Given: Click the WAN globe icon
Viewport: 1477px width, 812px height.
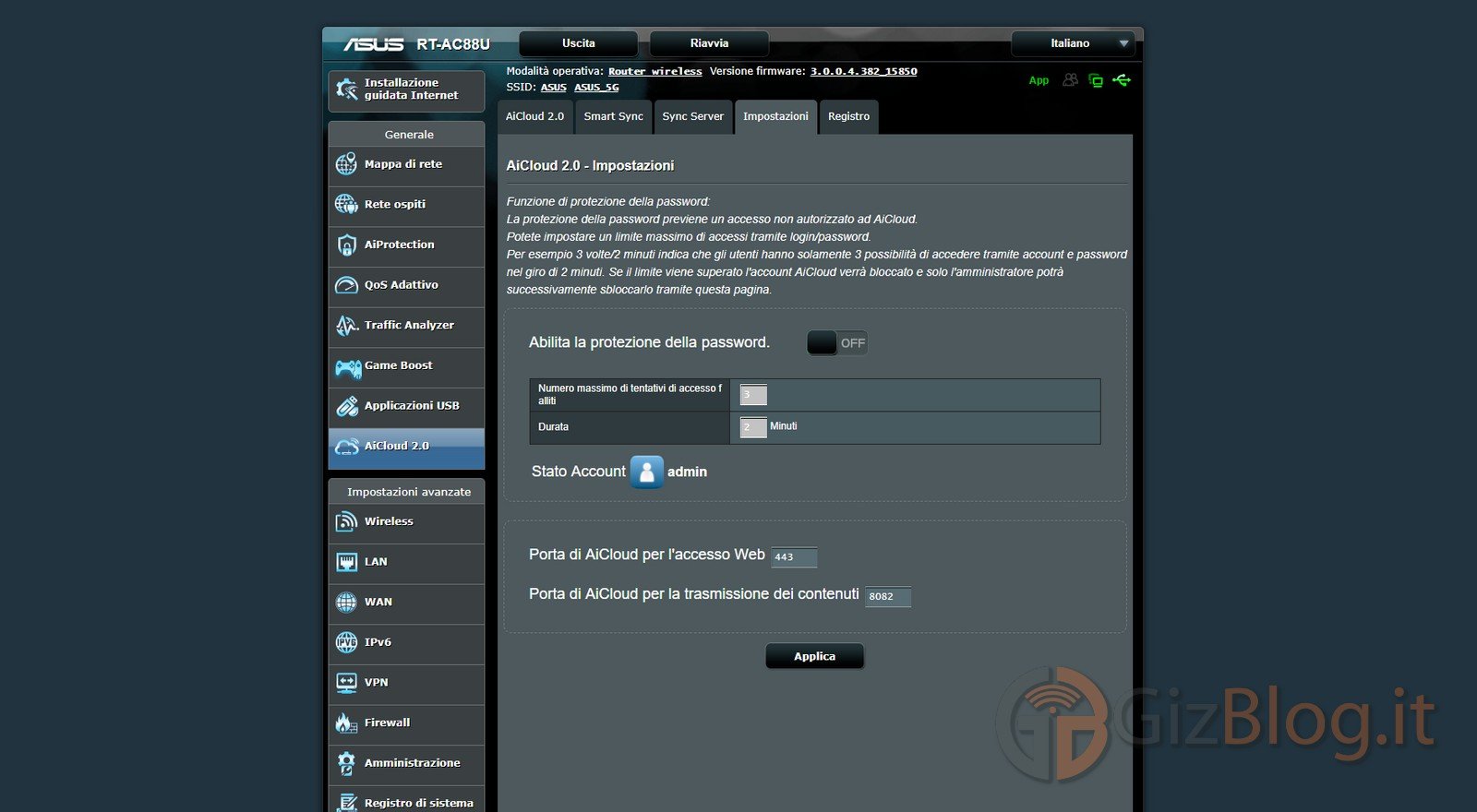Looking at the screenshot, I should point(346,603).
